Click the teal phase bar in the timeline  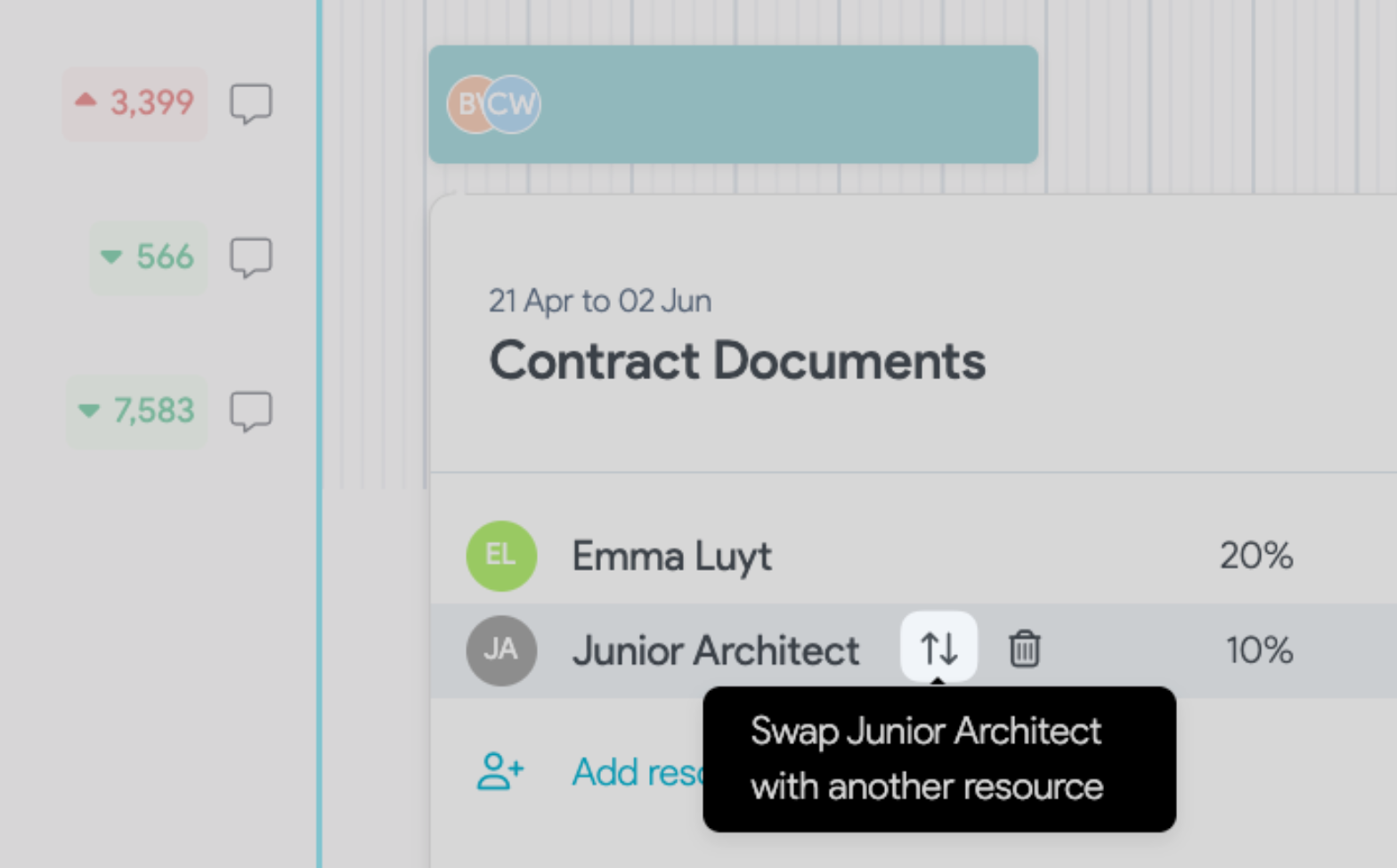coord(733,104)
